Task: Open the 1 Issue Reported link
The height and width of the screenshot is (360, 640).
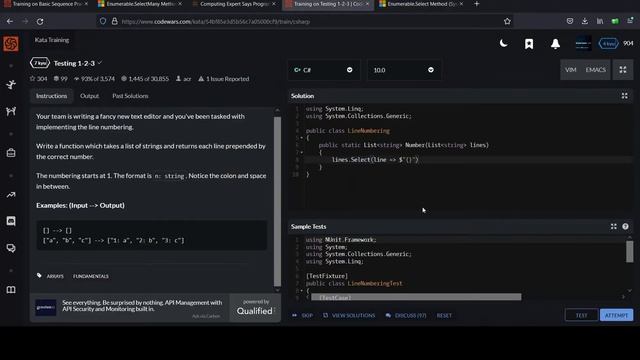Action: pos(224,79)
